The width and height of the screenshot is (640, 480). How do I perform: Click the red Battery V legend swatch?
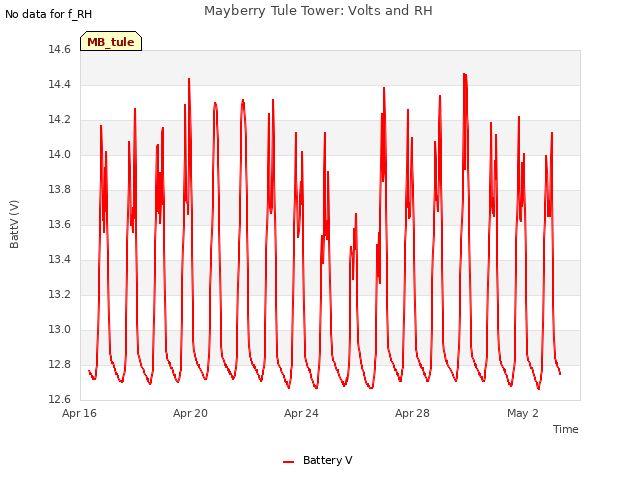(x=289, y=462)
